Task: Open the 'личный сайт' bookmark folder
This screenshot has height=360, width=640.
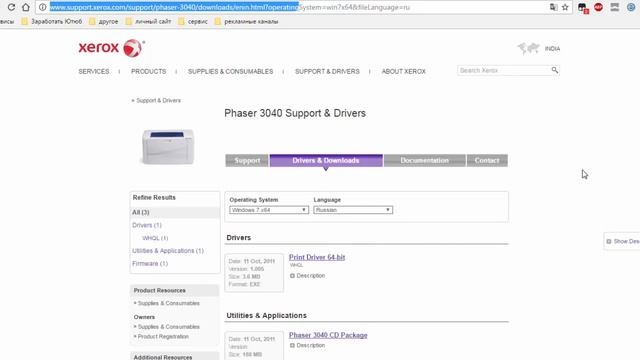Action: [x=148, y=21]
